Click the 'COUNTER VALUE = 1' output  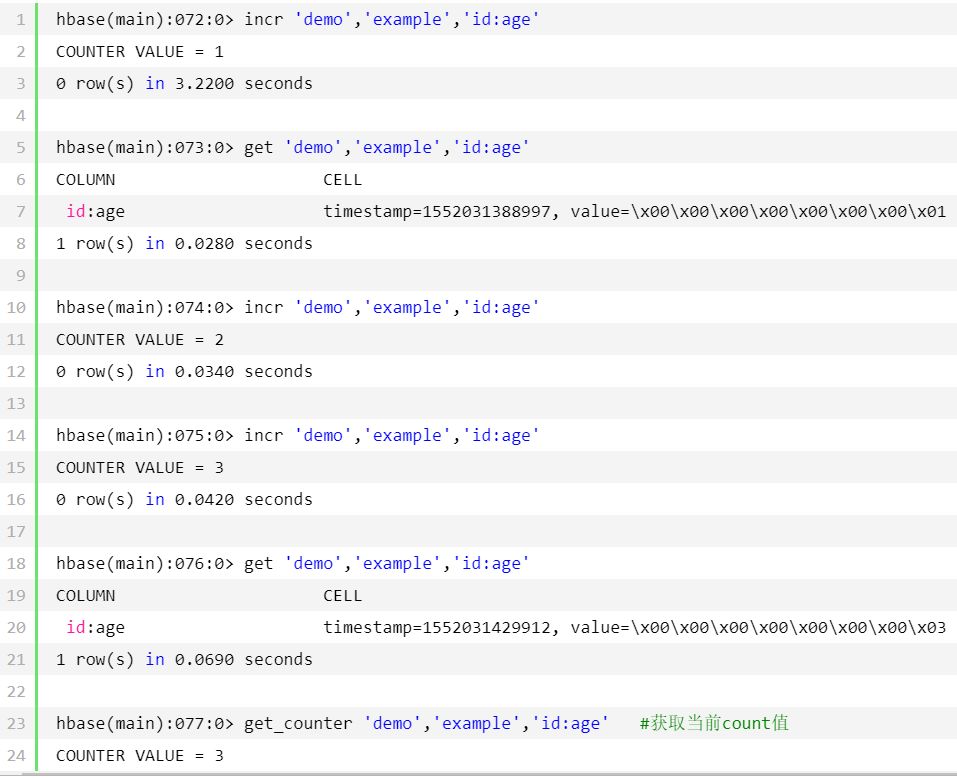point(140,51)
